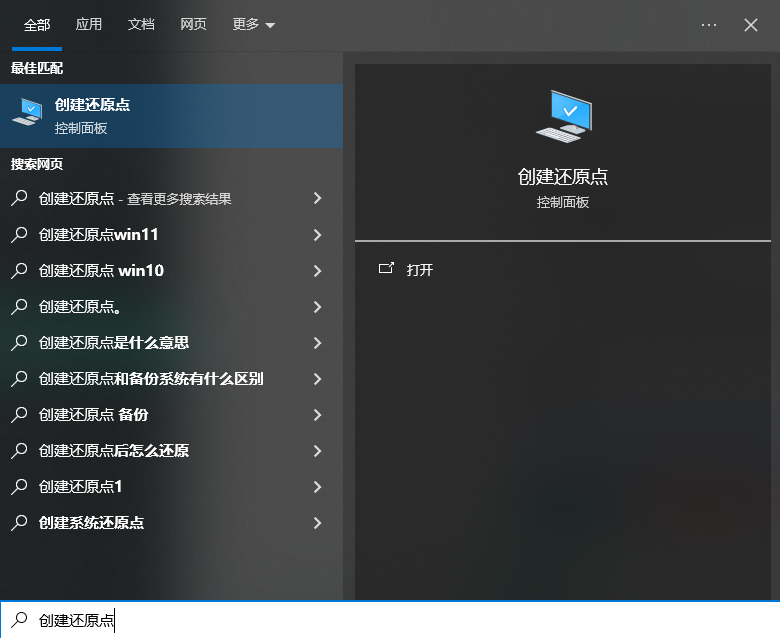The height and width of the screenshot is (638, 780).
Task: Expand arrow for 创建还原点。 row
Action: point(317,307)
